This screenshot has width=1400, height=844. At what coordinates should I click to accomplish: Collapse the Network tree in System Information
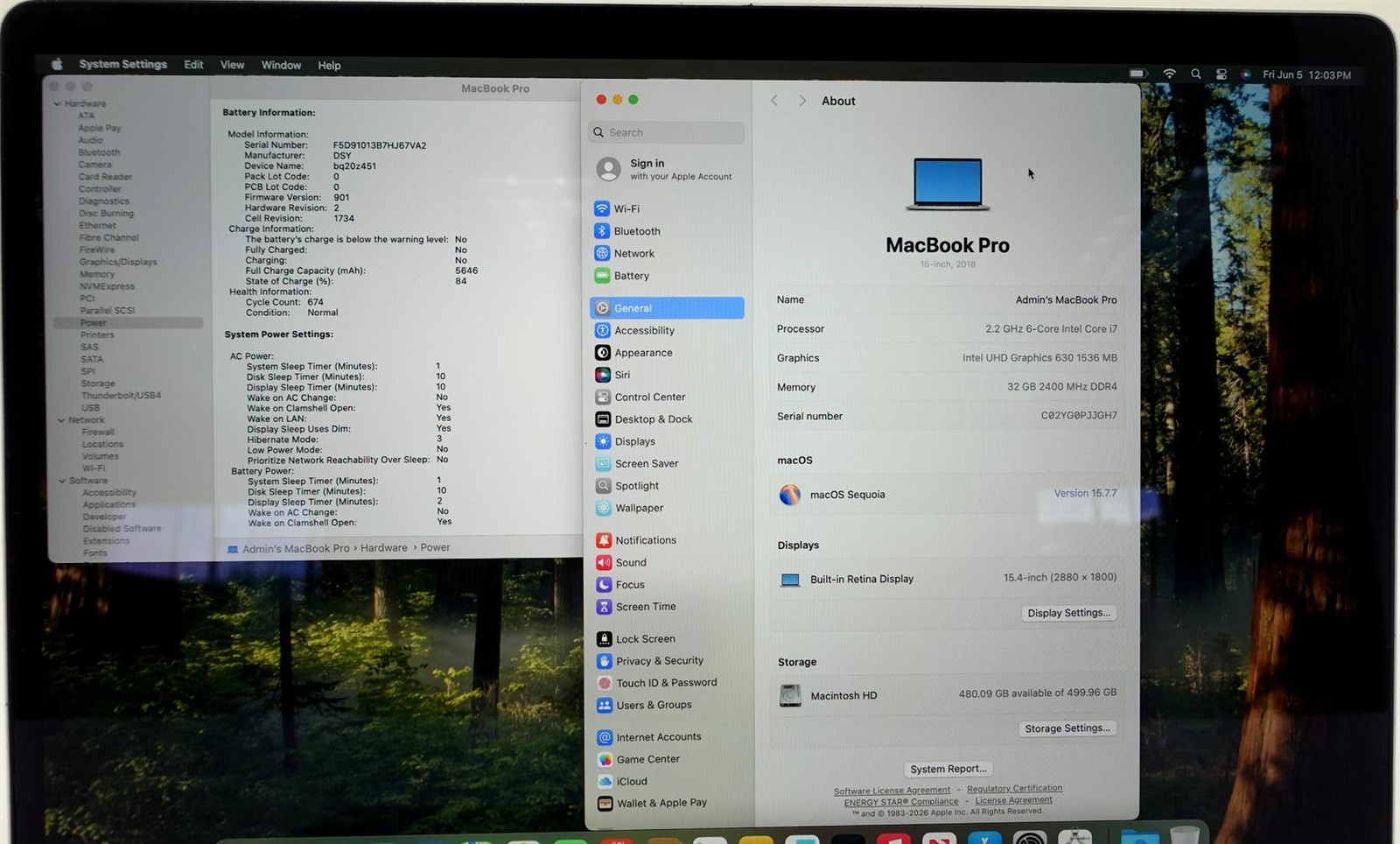tap(61, 420)
